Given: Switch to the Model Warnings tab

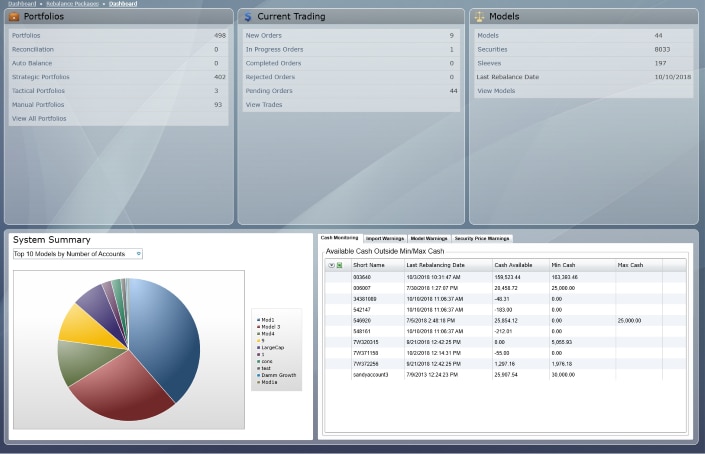Looking at the screenshot, I should tap(429, 238).
